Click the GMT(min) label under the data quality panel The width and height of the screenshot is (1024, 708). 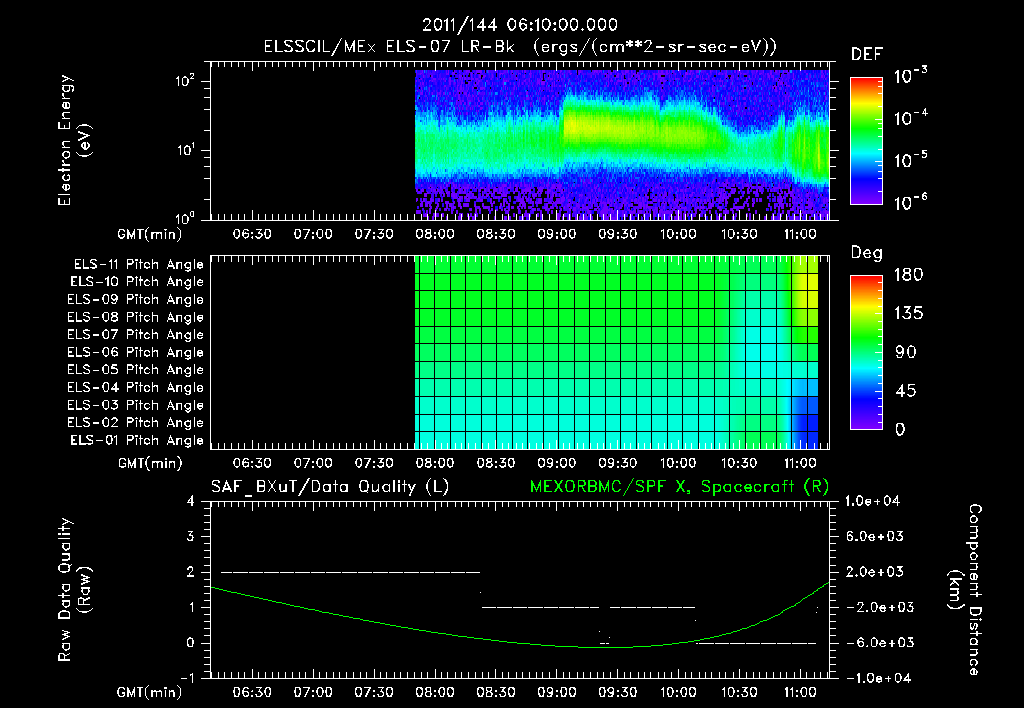150,692
